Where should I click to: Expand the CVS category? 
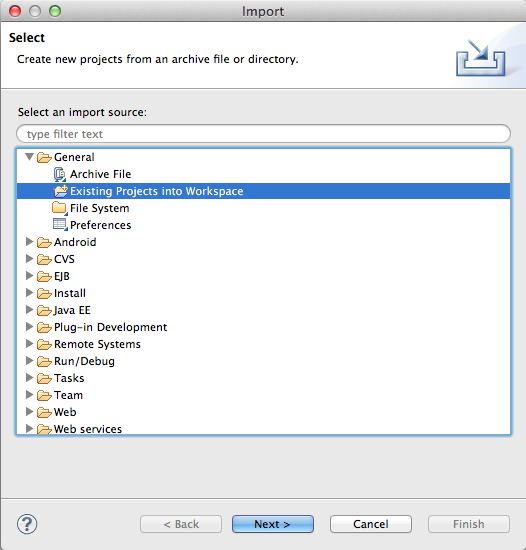pos(29,259)
